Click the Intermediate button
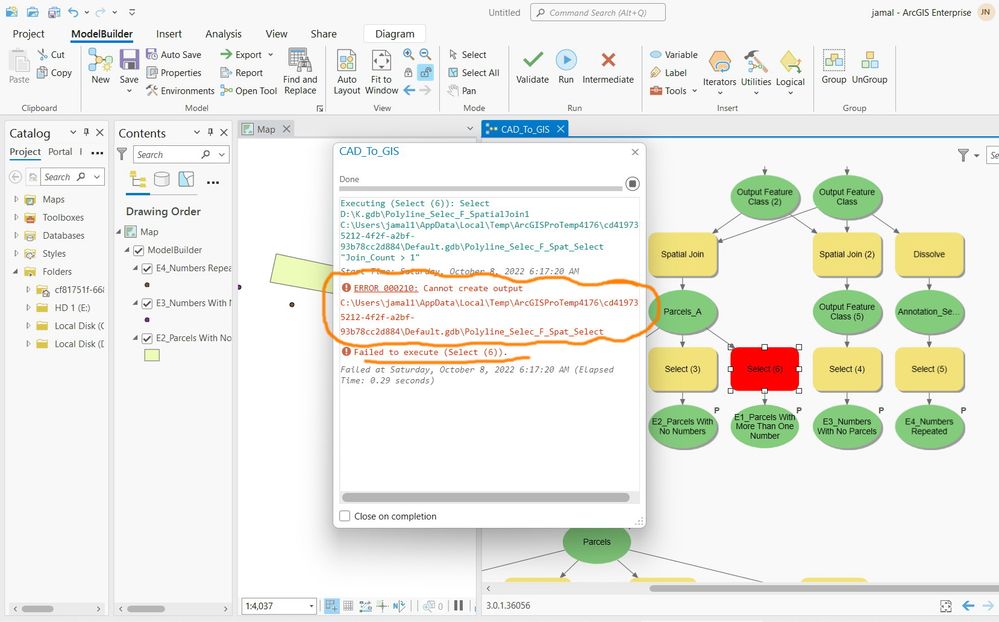 click(x=608, y=66)
